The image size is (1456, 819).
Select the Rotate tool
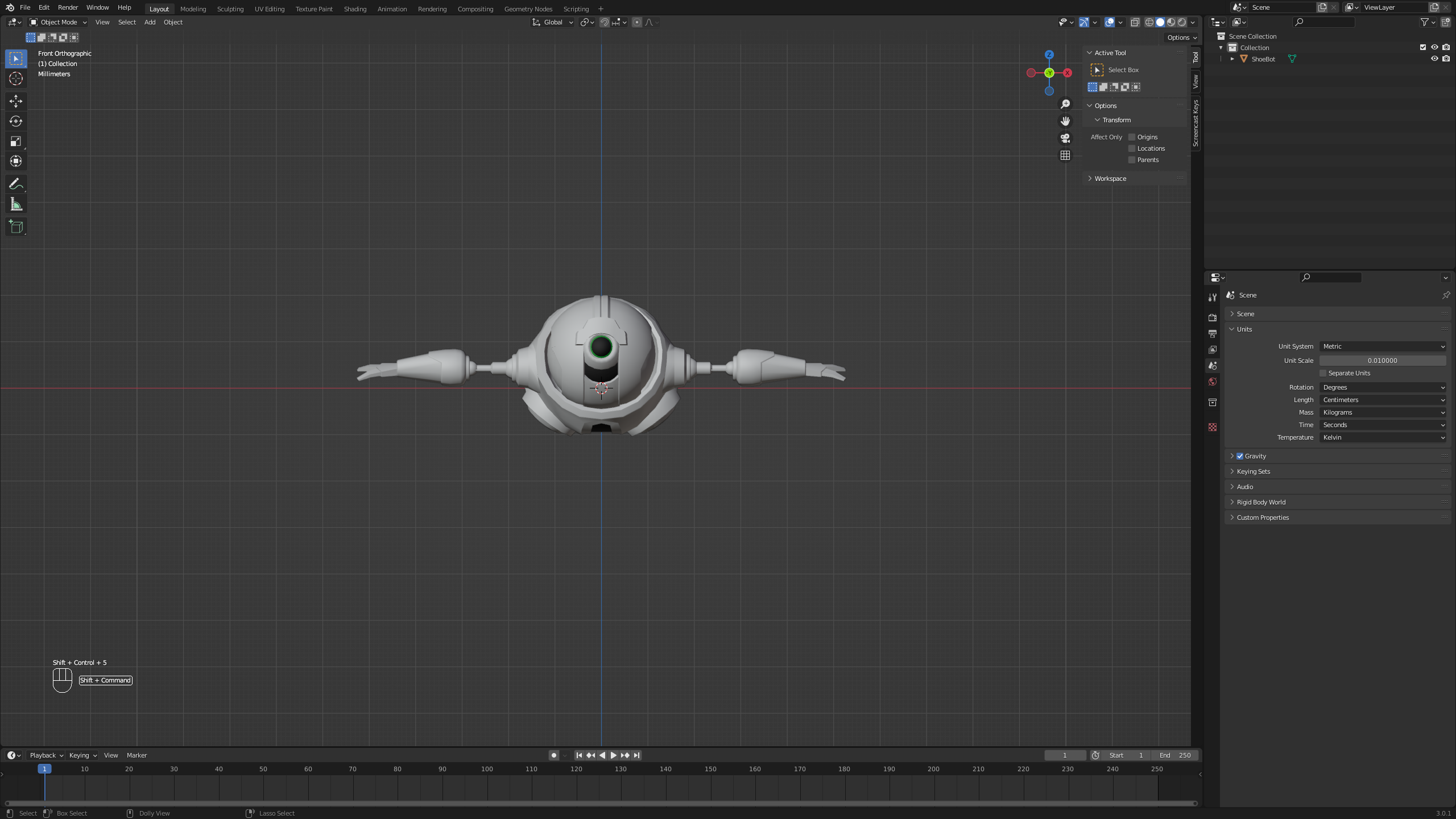[16, 121]
